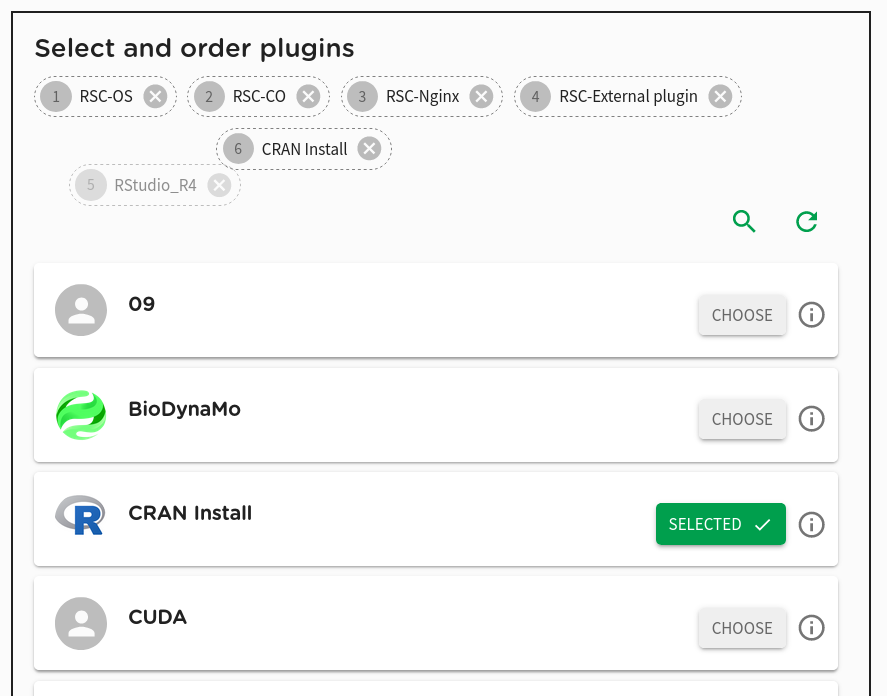The height and width of the screenshot is (696, 887).
Task: Open the plugin search magnifier icon
Action: 744,221
